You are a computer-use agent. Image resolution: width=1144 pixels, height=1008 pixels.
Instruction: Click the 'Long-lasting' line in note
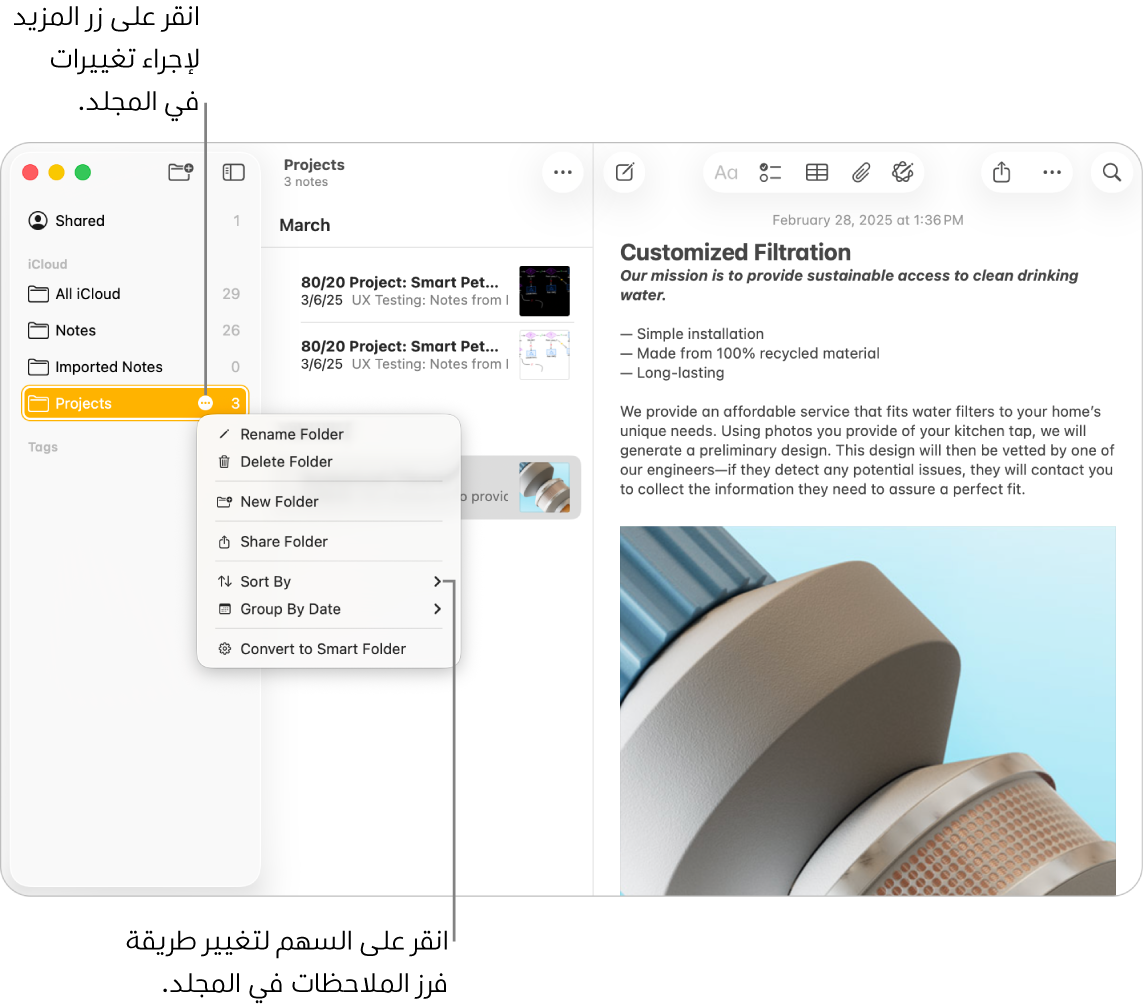pos(672,373)
